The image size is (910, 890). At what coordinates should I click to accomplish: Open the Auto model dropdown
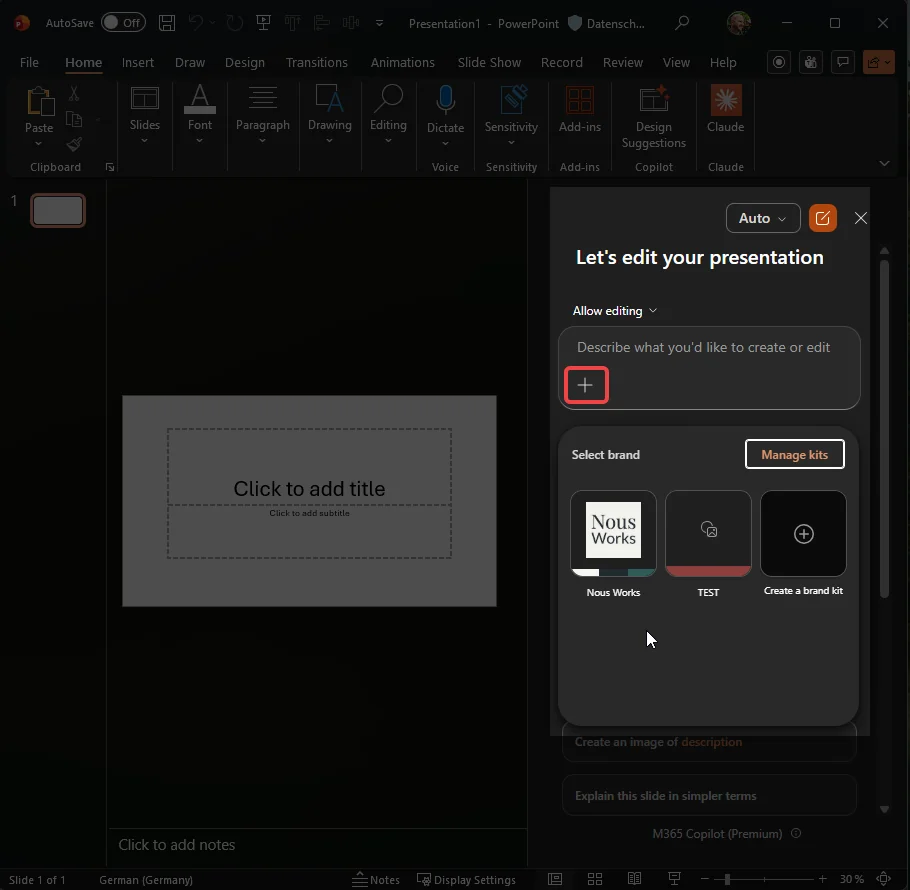(x=763, y=218)
